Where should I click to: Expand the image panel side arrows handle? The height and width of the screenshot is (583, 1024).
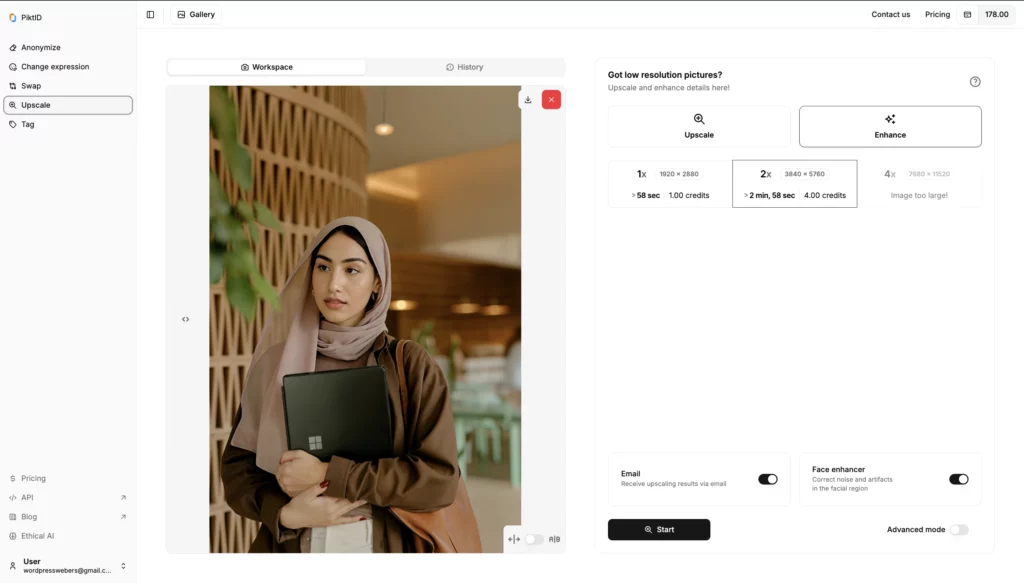tap(185, 319)
